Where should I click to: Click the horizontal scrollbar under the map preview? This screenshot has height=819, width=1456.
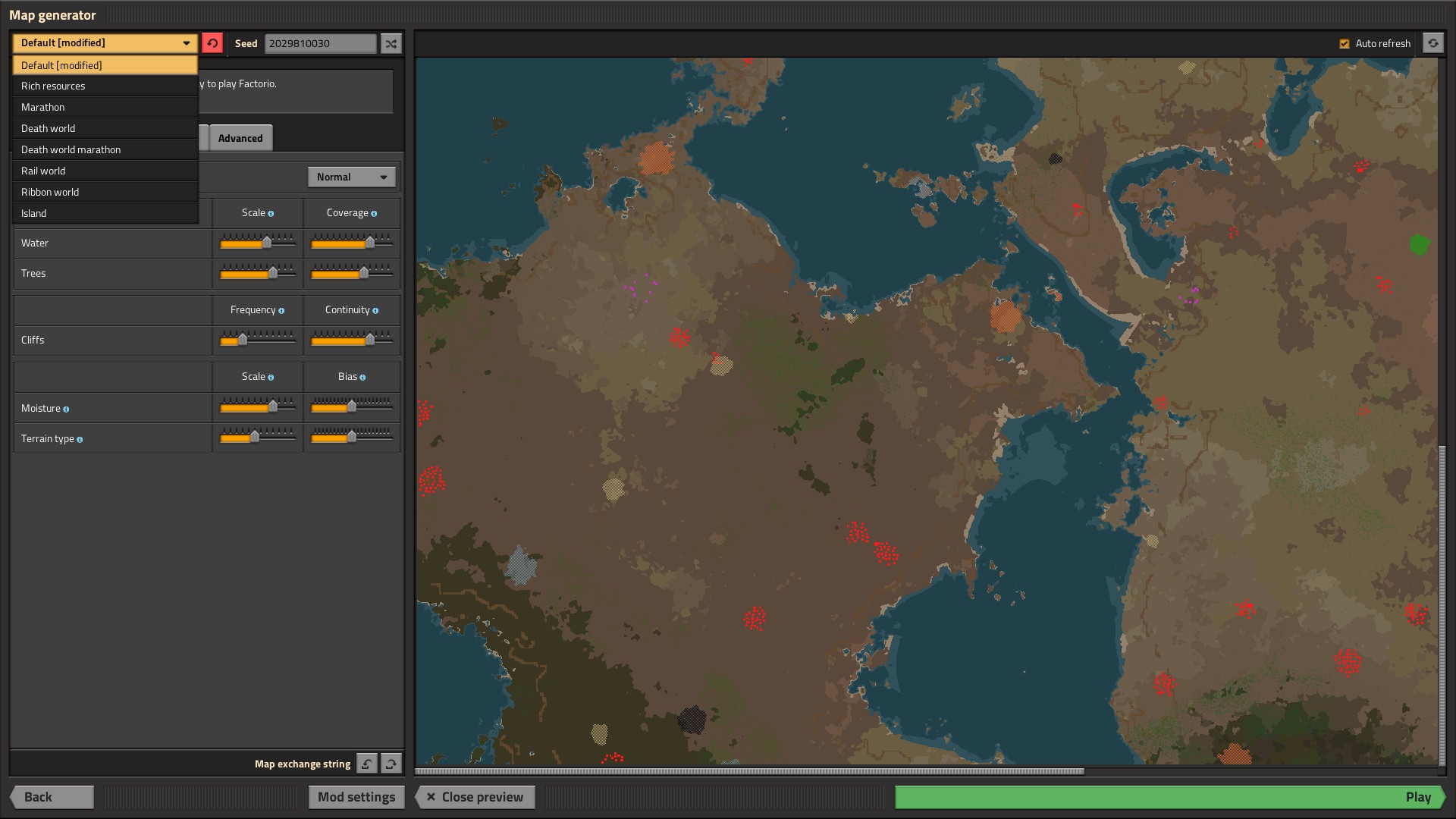click(749, 771)
